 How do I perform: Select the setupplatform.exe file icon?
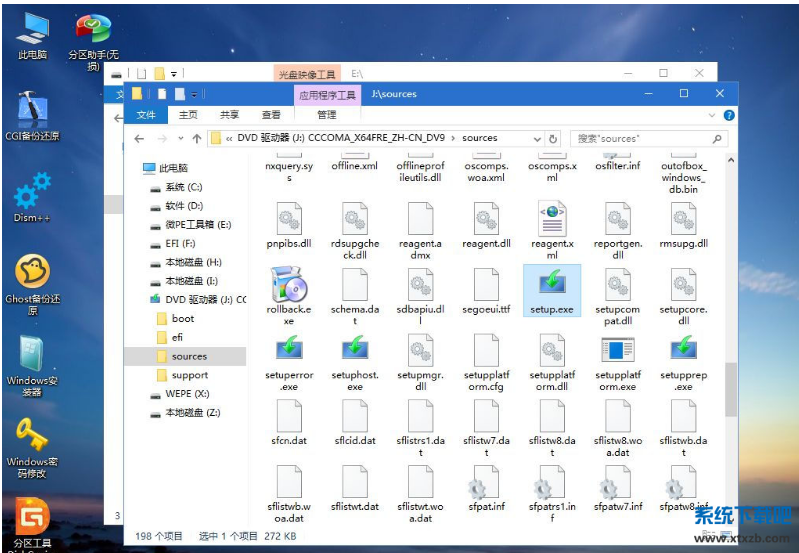tap(618, 350)
